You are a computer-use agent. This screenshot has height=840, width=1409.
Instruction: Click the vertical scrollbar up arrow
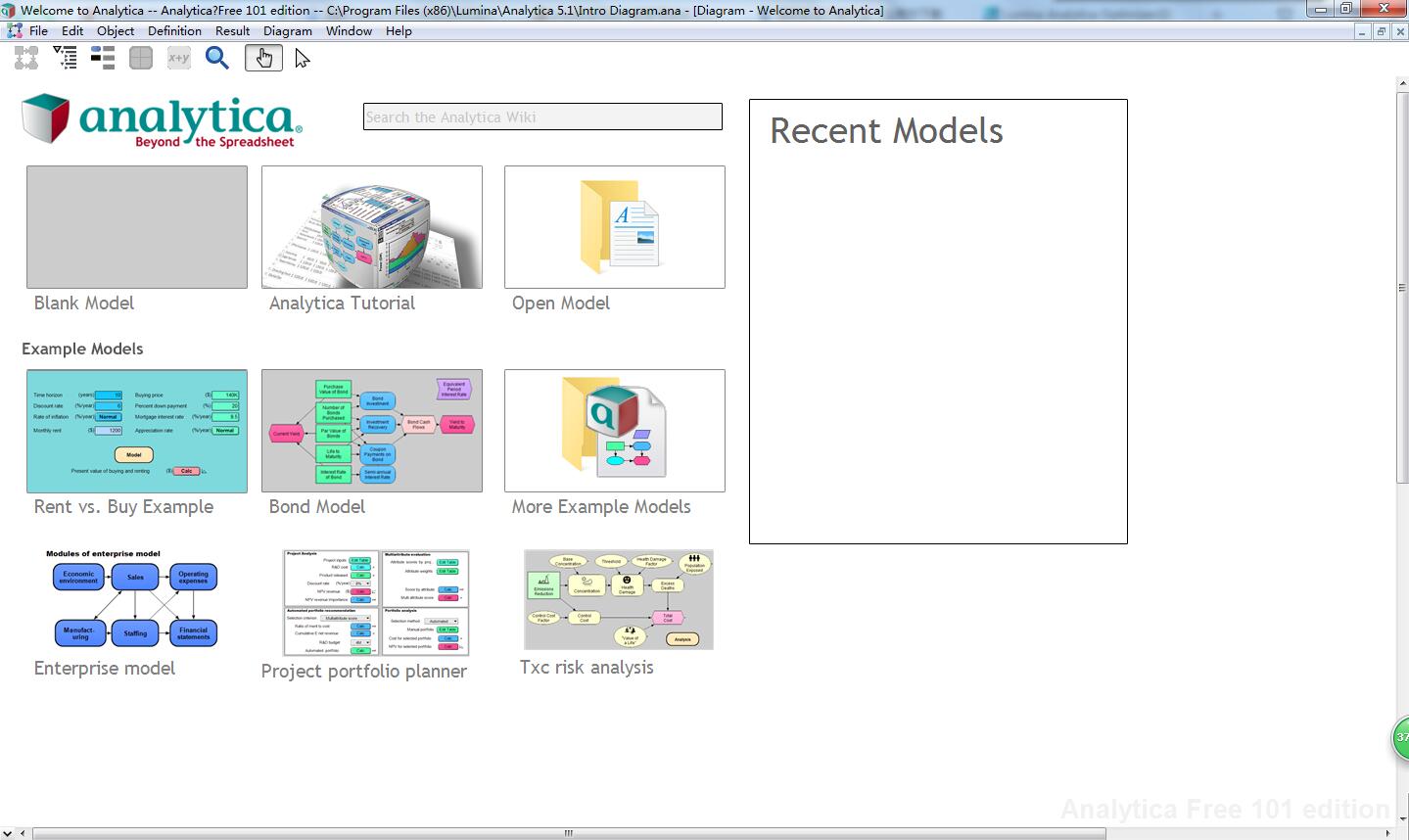(1402, 84)
